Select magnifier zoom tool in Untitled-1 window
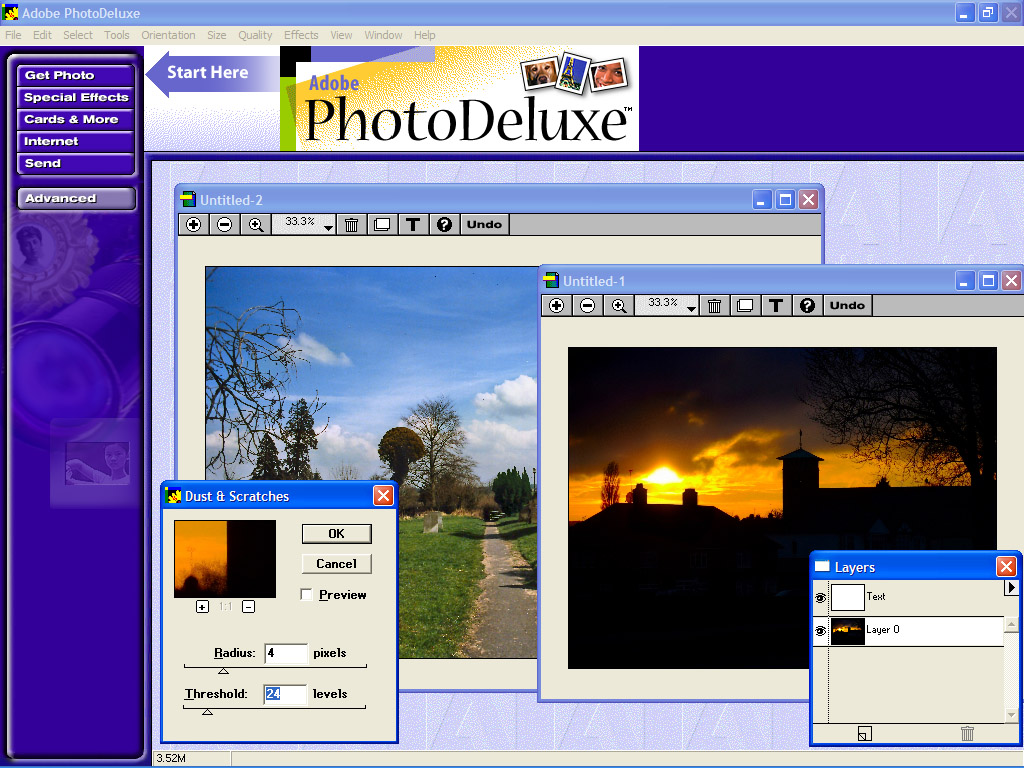The height and width of the screenshot is (768, 1024). coord(619,306)
